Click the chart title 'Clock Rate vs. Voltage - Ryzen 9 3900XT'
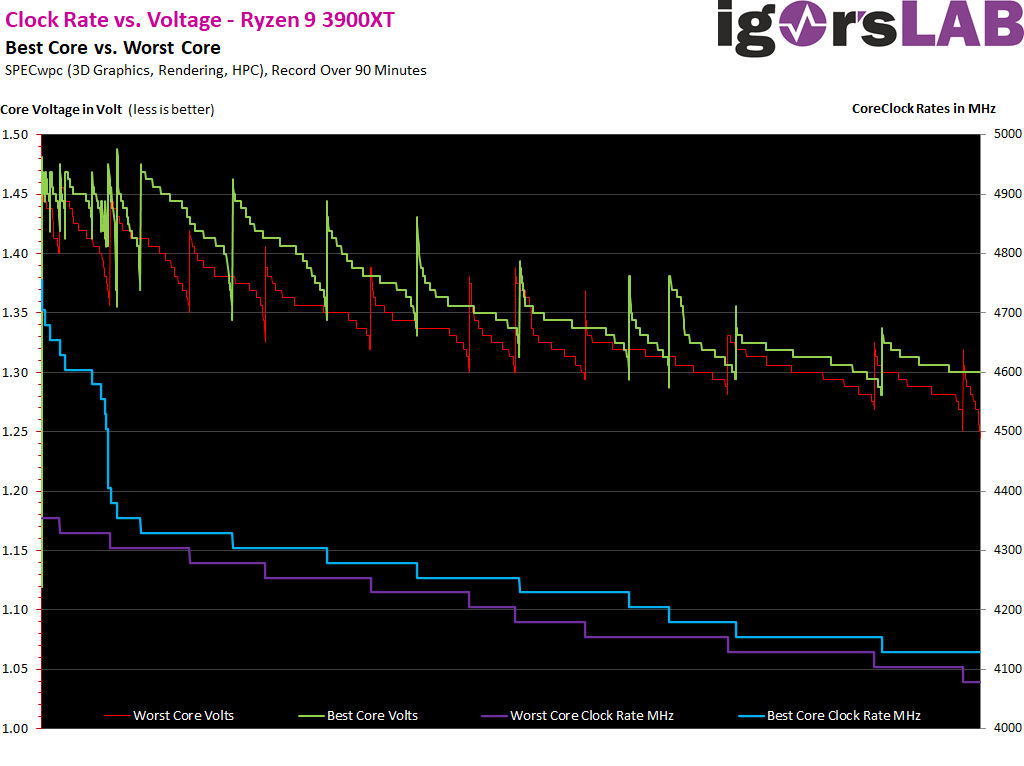This screenshot has height=766, width=1024. pyautogui.click(x=200, y=20)
